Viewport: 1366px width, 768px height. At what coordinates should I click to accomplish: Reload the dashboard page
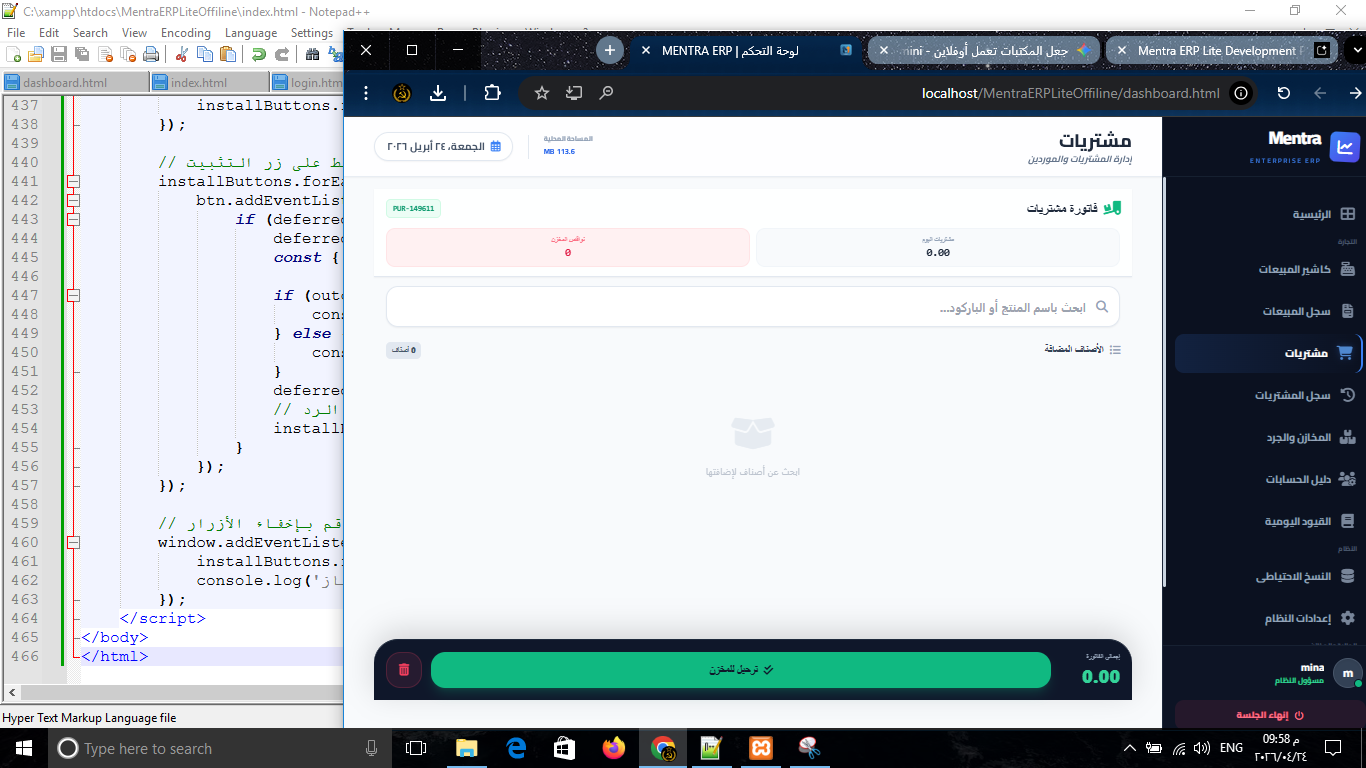tap(1284, 93)
